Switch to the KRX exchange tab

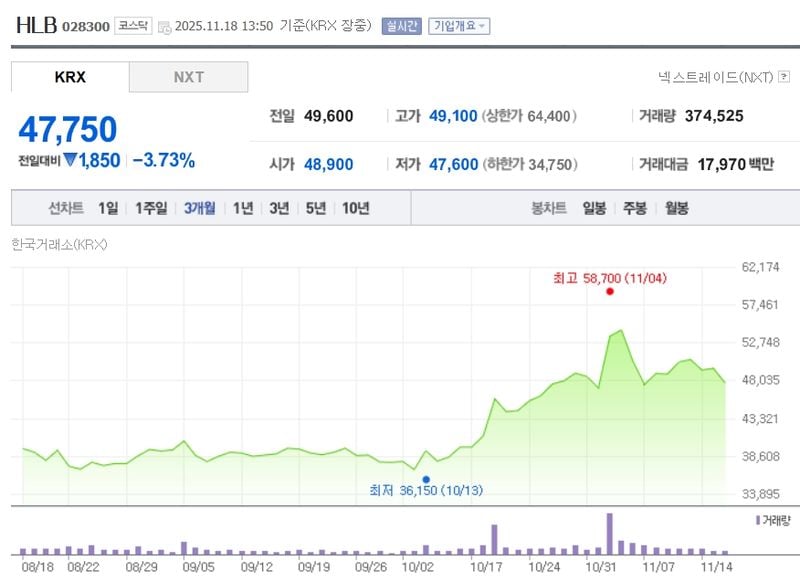tap(68, 76)
